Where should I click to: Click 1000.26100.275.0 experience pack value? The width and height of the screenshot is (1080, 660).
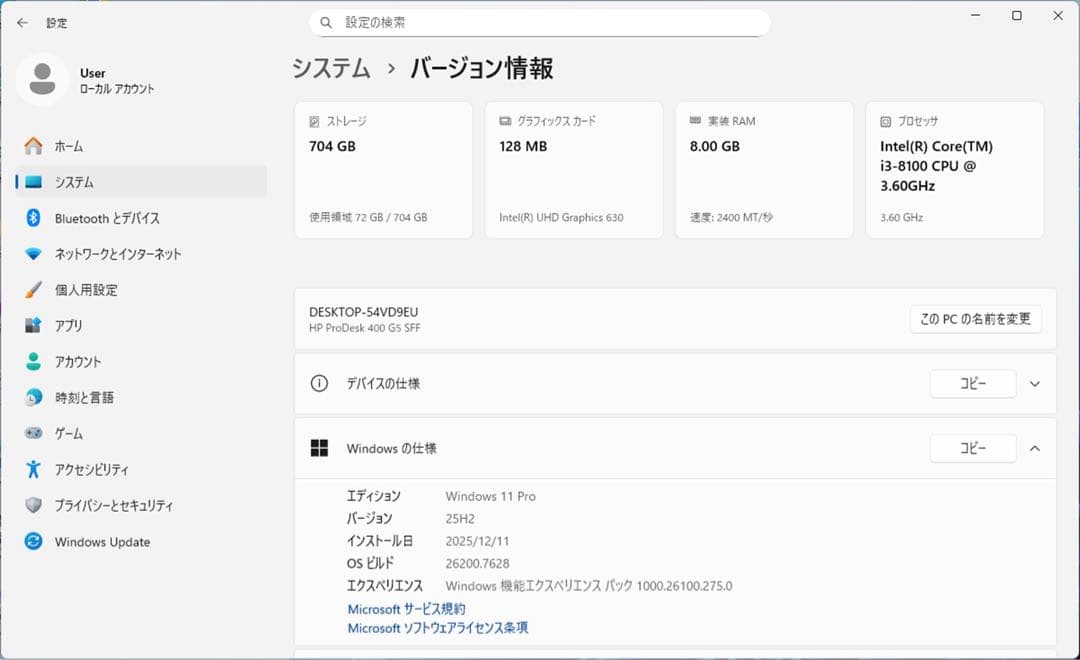(x=685, y=586)
